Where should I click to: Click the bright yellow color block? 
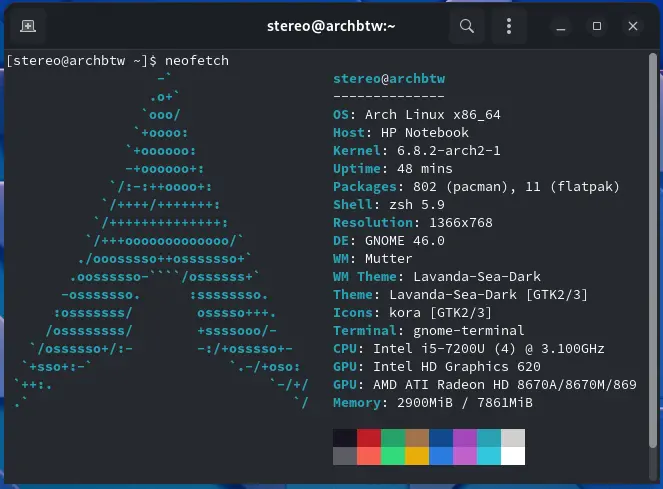pos(417,456)
